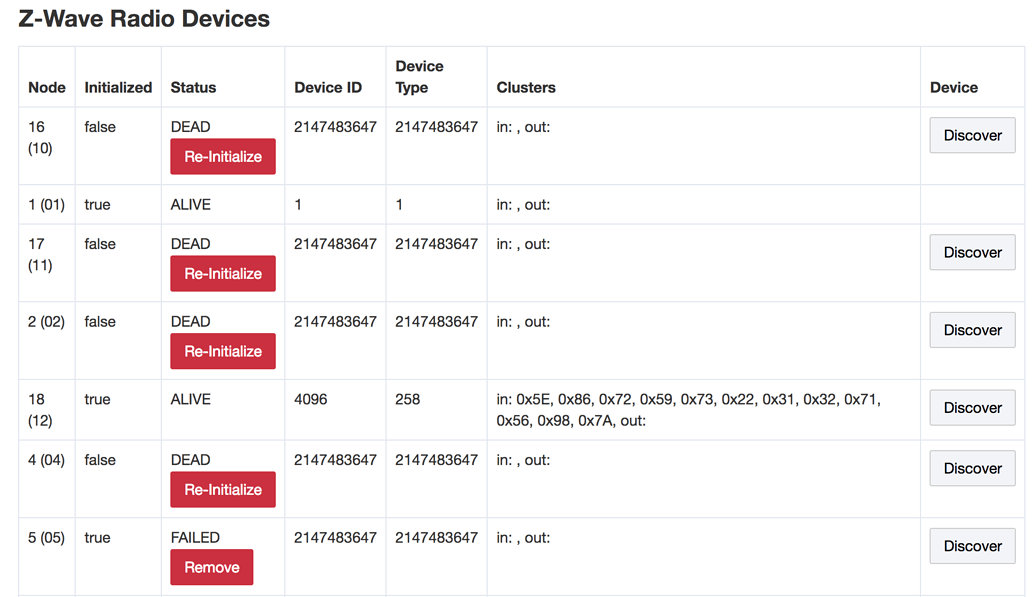Screen dimensions: 1035x597
Task: Click the Z-Wave Radio Devices heading
Action: click(x=144, y=18)
